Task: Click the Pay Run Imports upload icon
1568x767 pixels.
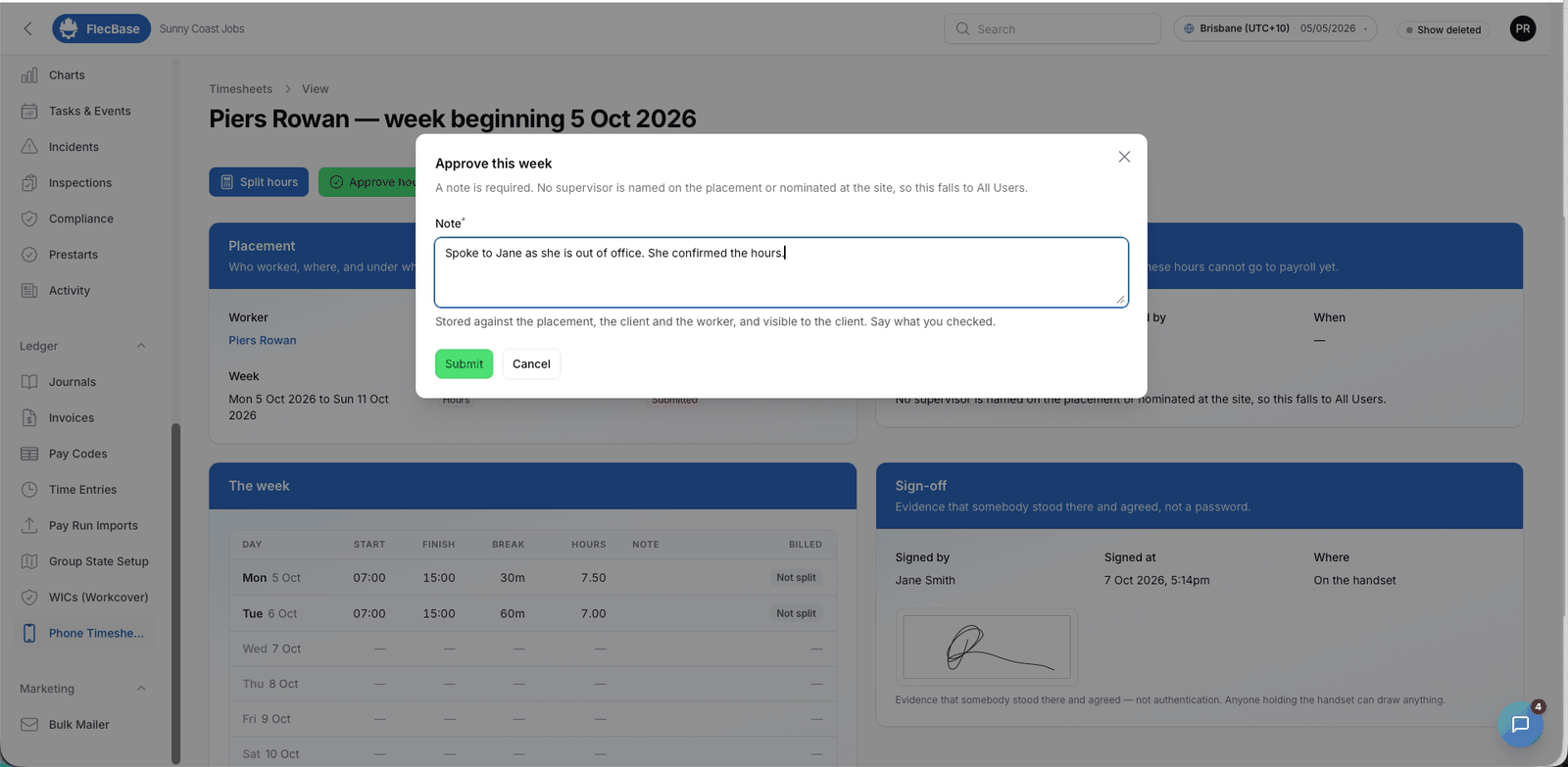Action: 29,525
